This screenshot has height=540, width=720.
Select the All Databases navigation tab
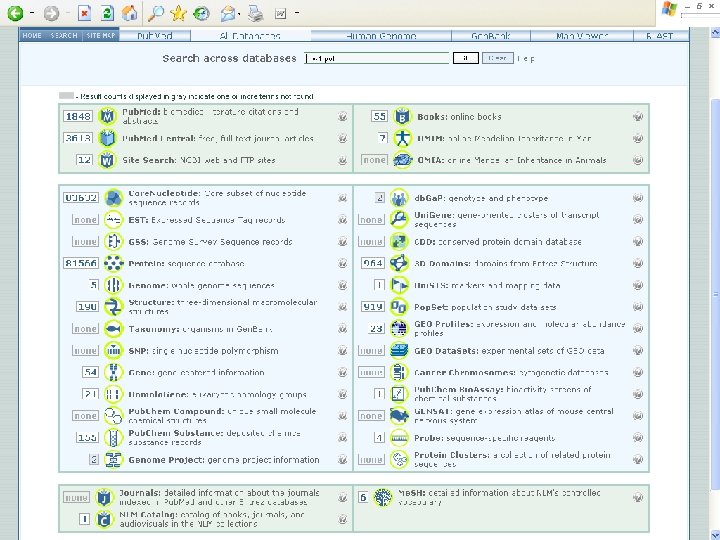(x=250, y=35)
